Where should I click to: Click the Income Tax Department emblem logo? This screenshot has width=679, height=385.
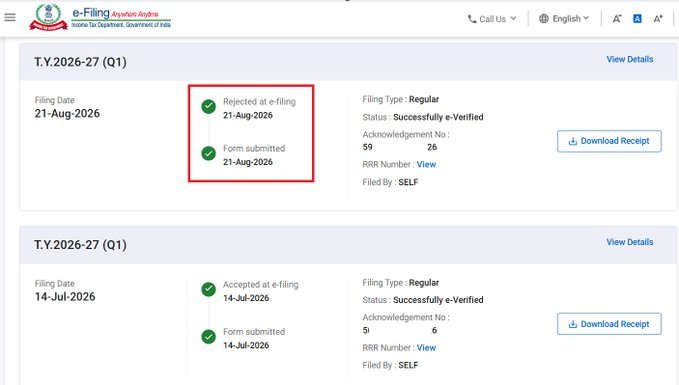tap(48, 17)
